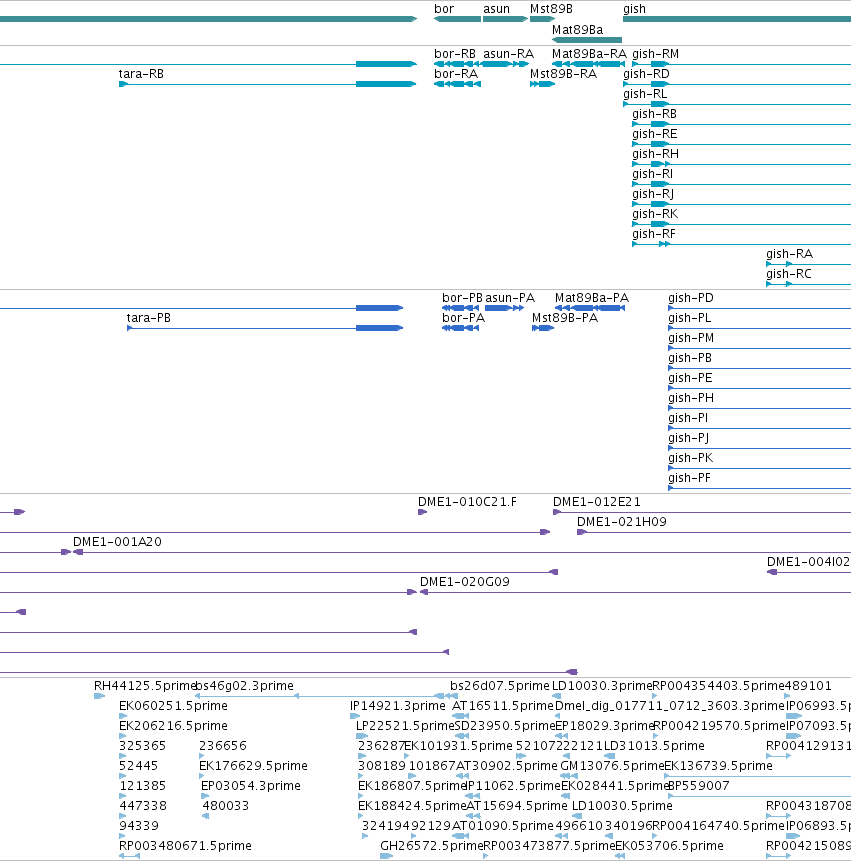Click the DME1-021H09 feature label
This screenshot has width=851, height=861.
pyautogui.click(x=622, y=522)
